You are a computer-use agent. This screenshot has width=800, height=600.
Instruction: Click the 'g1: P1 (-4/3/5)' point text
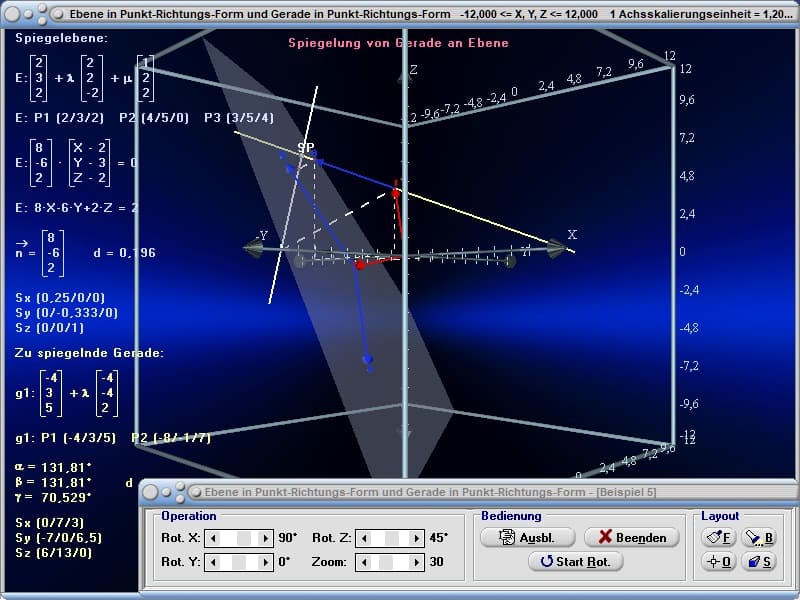click(65, 438)
